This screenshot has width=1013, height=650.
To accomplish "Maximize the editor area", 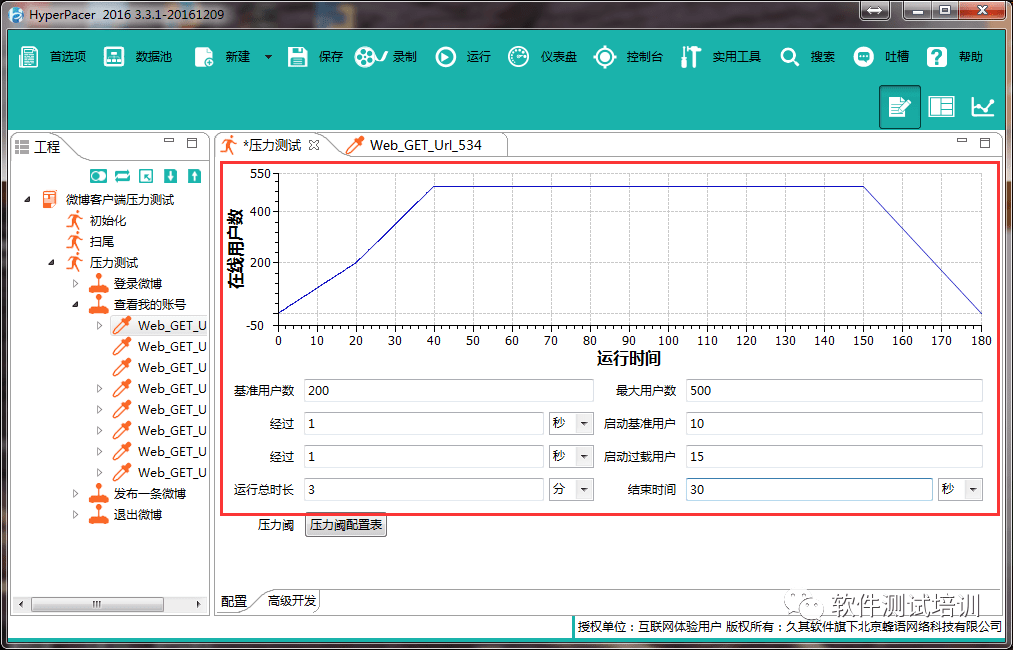I will pos(985,143).
